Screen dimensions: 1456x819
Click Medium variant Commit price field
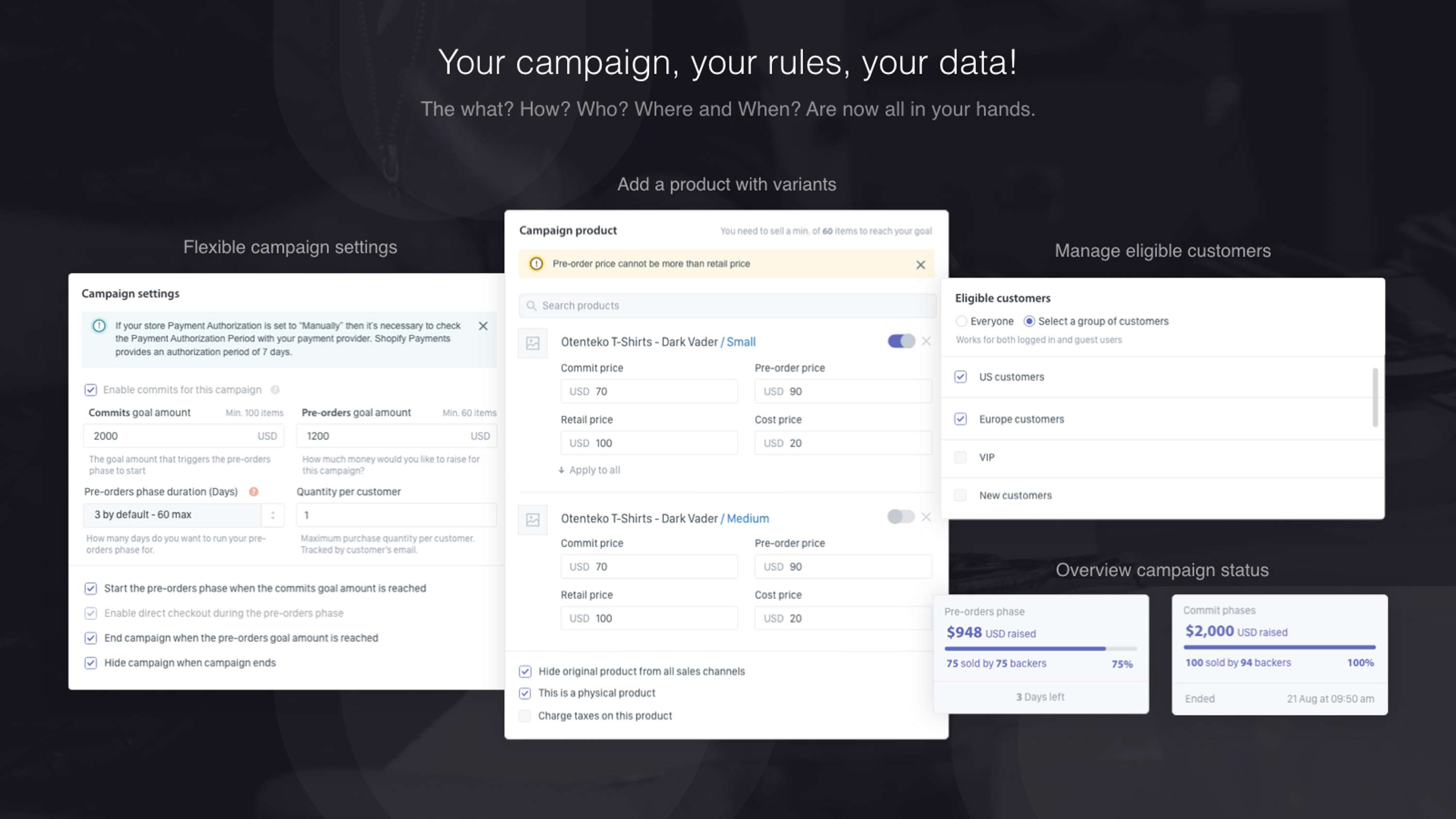pyautogui.click(x=649, y=566)
